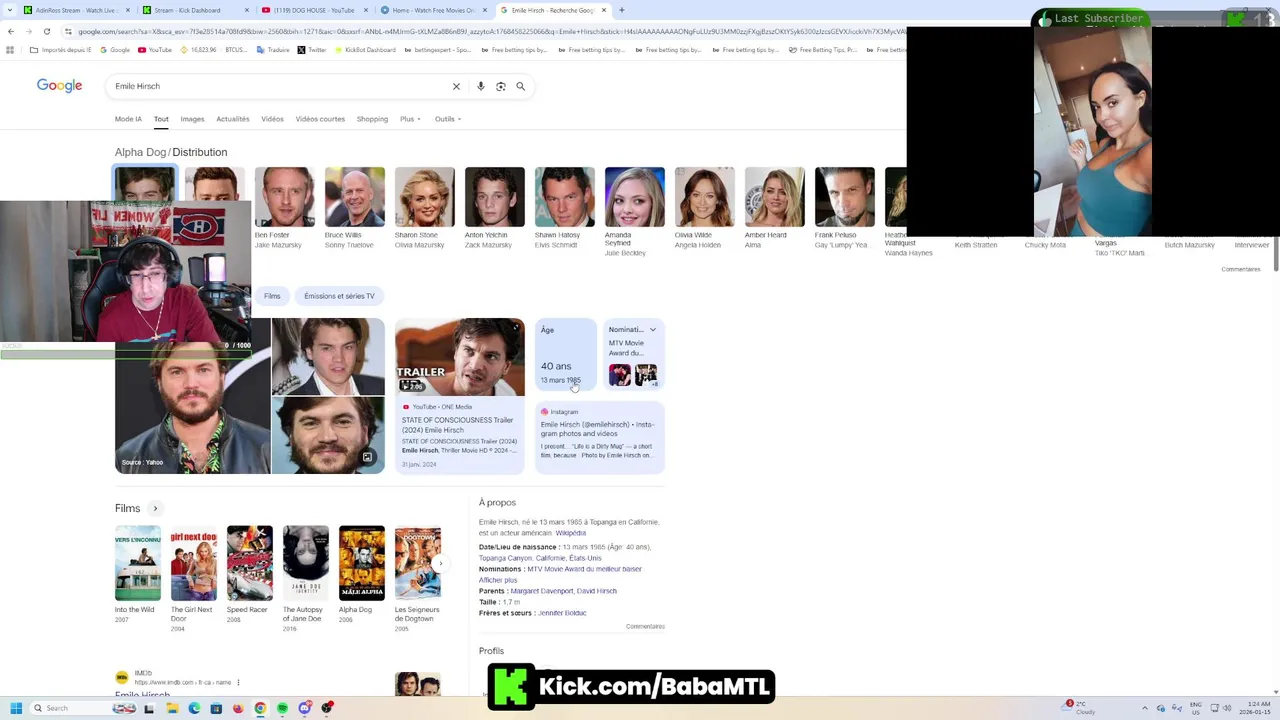Expand the Films section arrow
The width and height of the screenshot is (1280, 720).
coord(155,508)
